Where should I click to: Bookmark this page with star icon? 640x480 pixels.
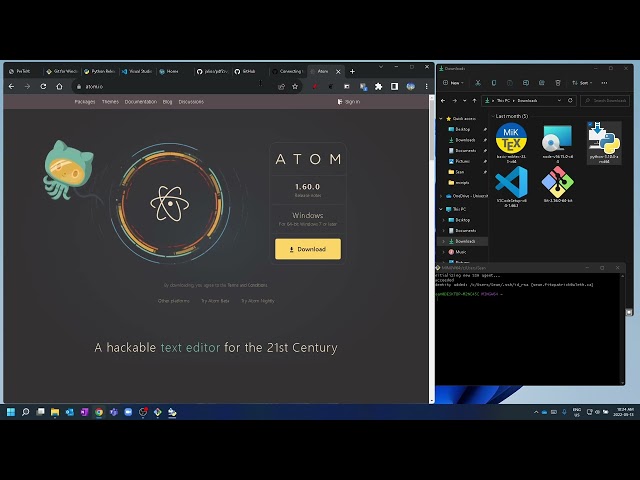pos(295,87)
